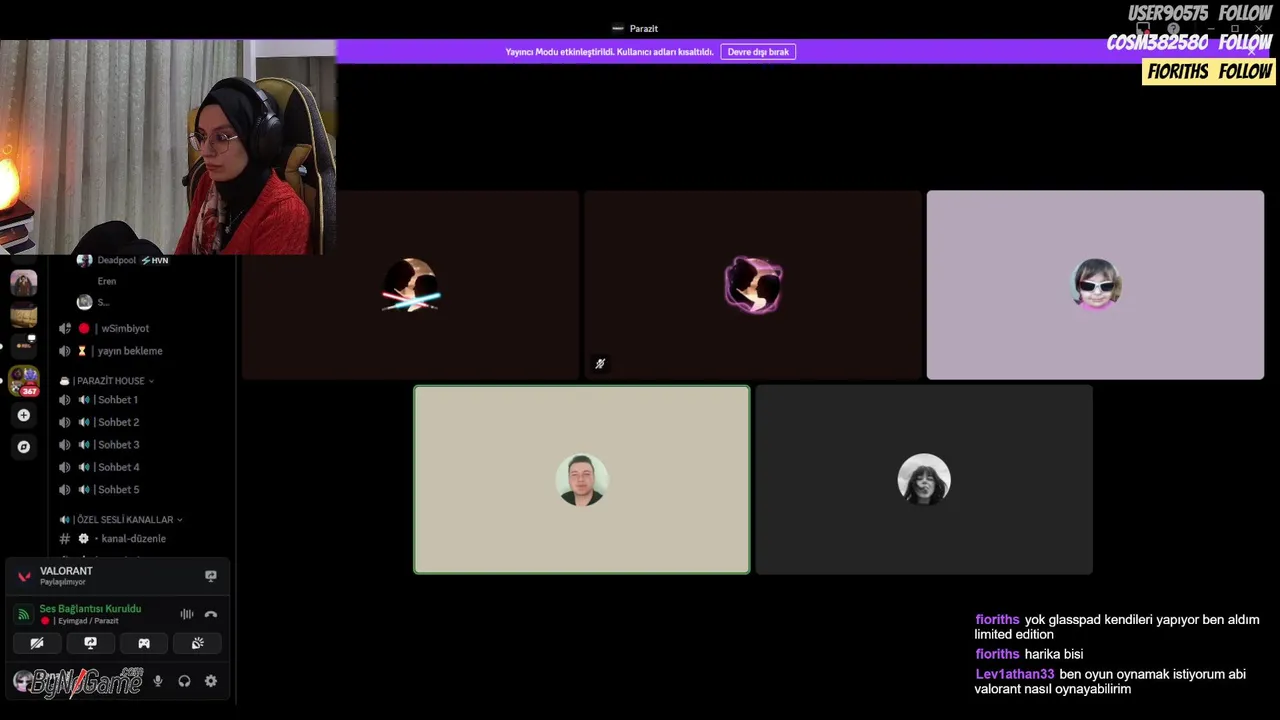This screenshot has width=1280, height=720.
Task: Focus the video tile with crossed lightsabers avatar
Action: 410,285
